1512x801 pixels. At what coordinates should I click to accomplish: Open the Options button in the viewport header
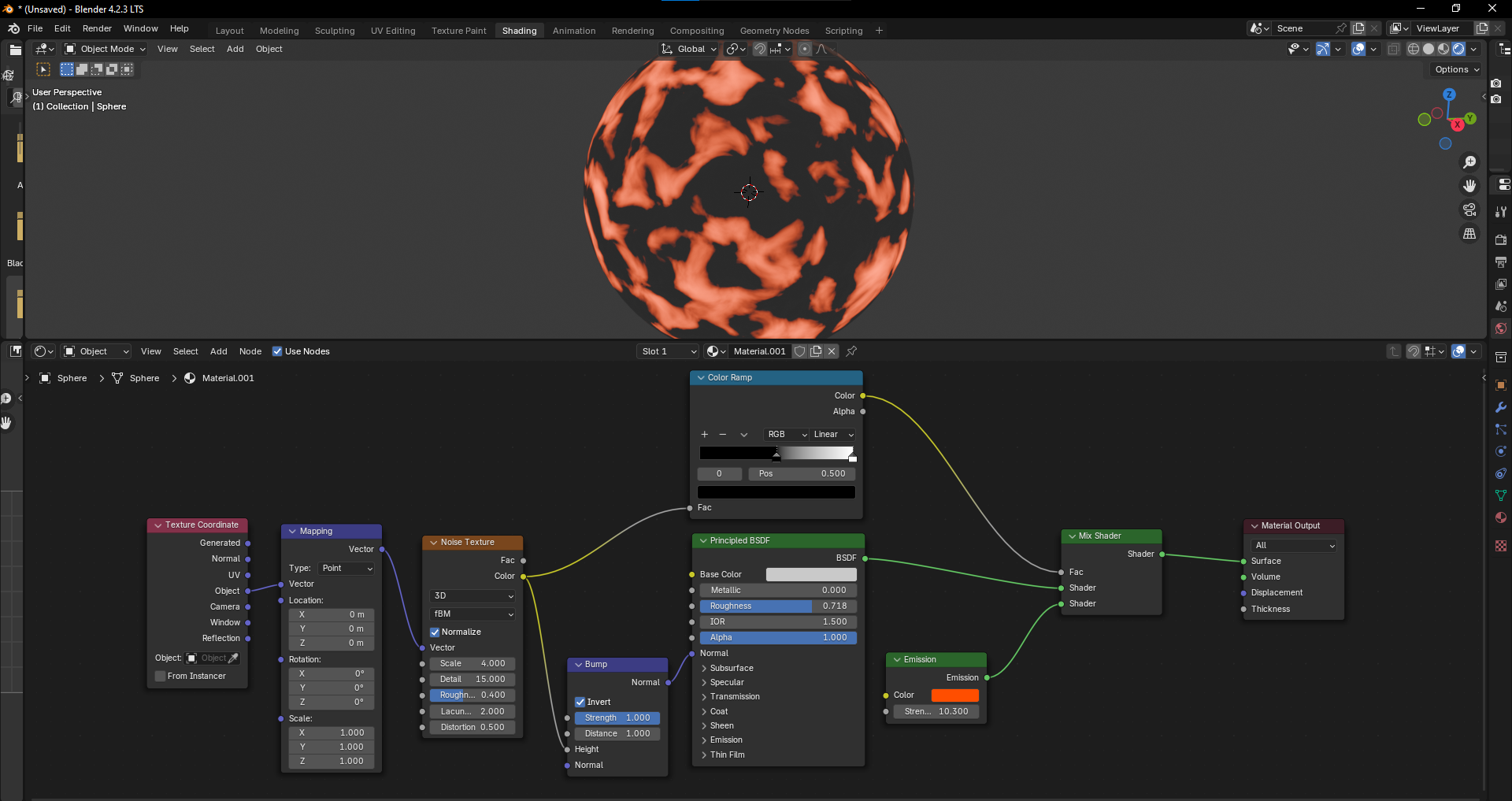click(1454, 69)
